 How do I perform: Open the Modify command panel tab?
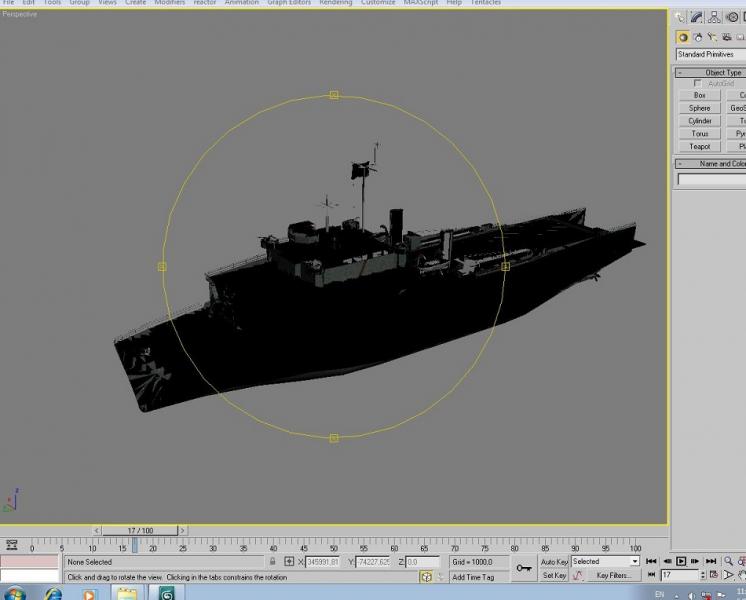tap(697, 18)
